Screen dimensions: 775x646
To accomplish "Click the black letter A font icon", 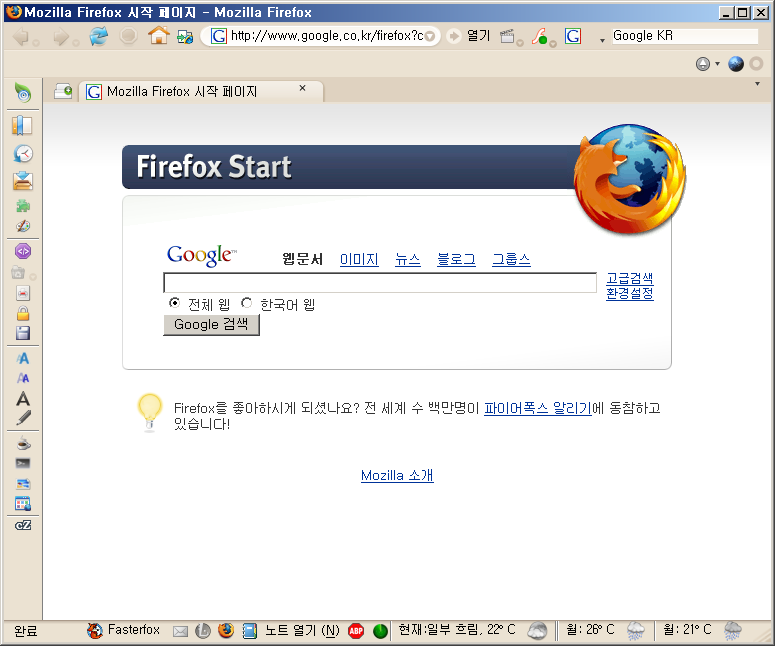I will (23, 398).
